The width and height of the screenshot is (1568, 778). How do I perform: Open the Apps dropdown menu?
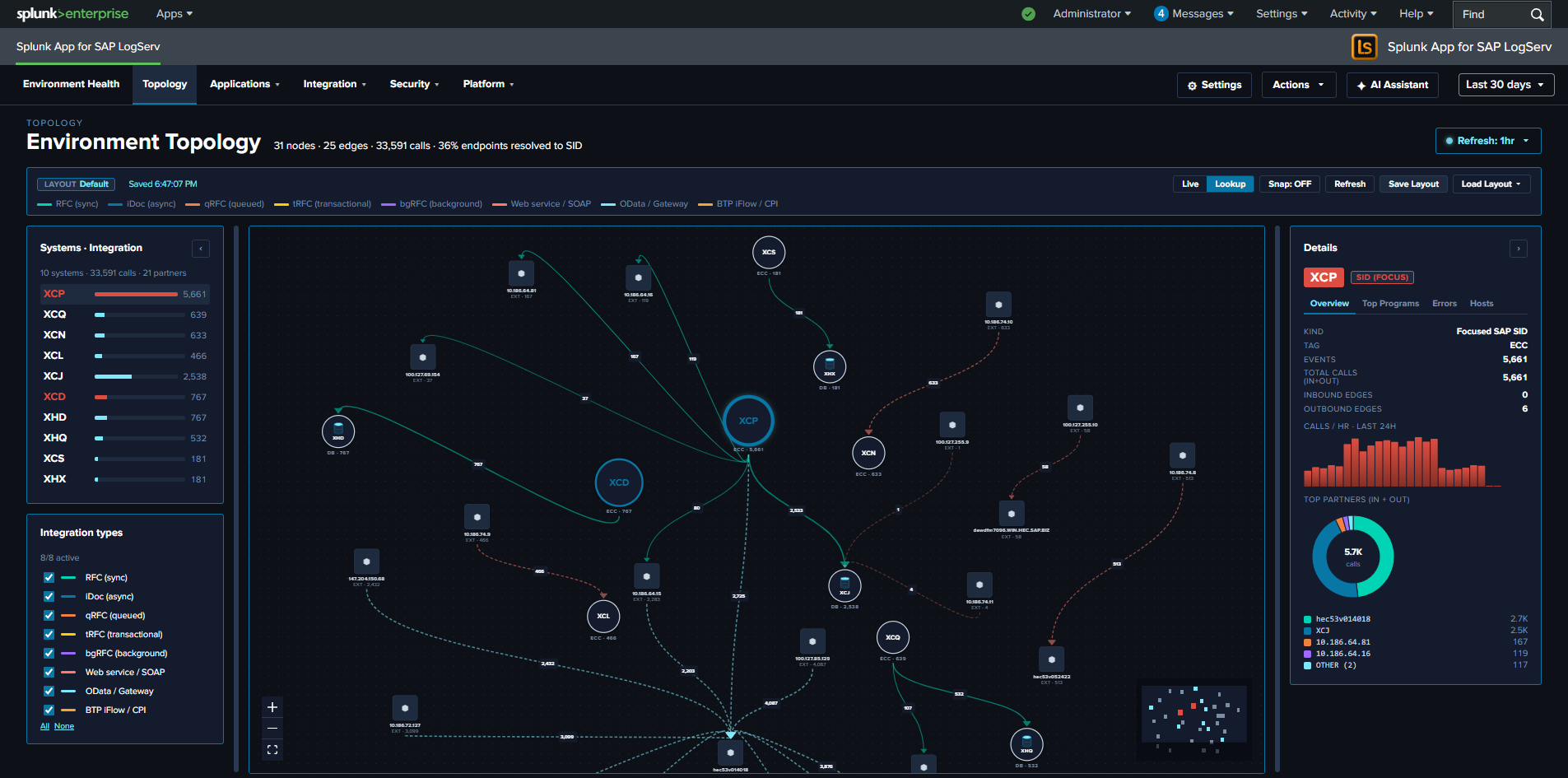point(174,14)
